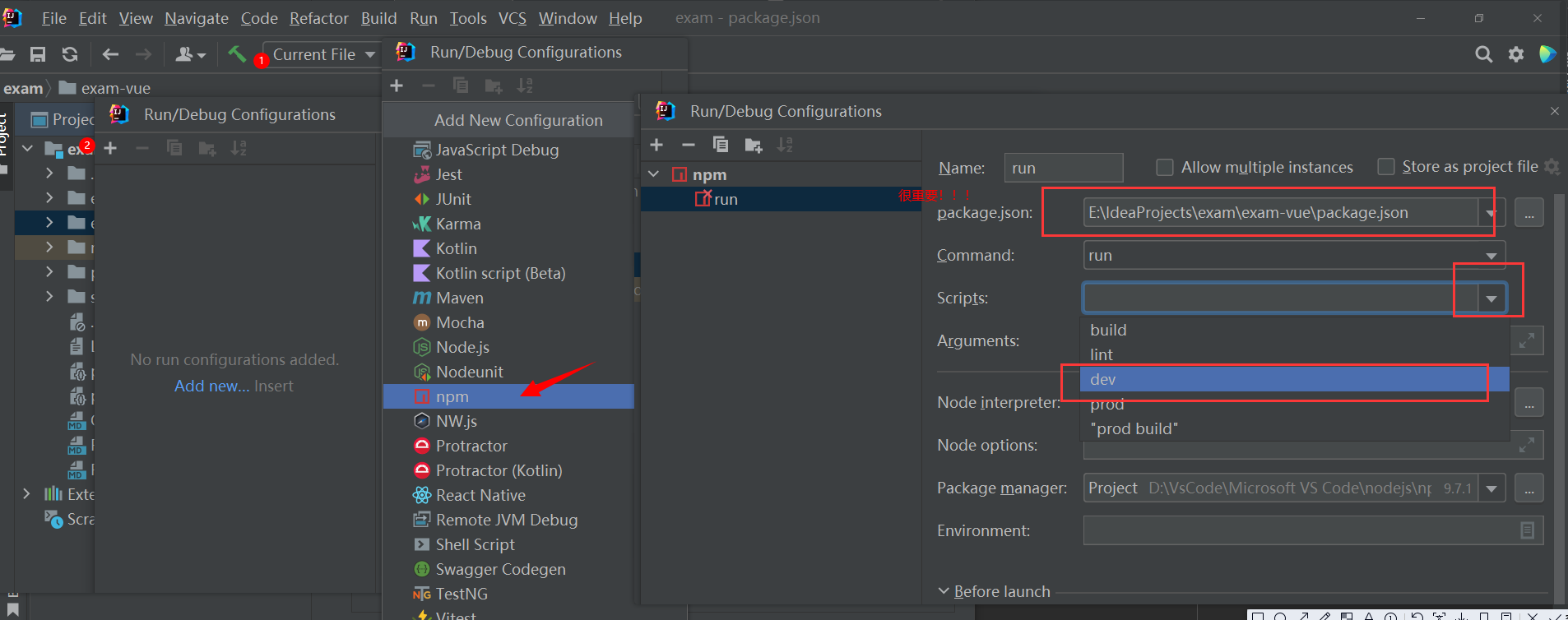Click the move into new folder icon in front dialog

click(x=753, y=146)
